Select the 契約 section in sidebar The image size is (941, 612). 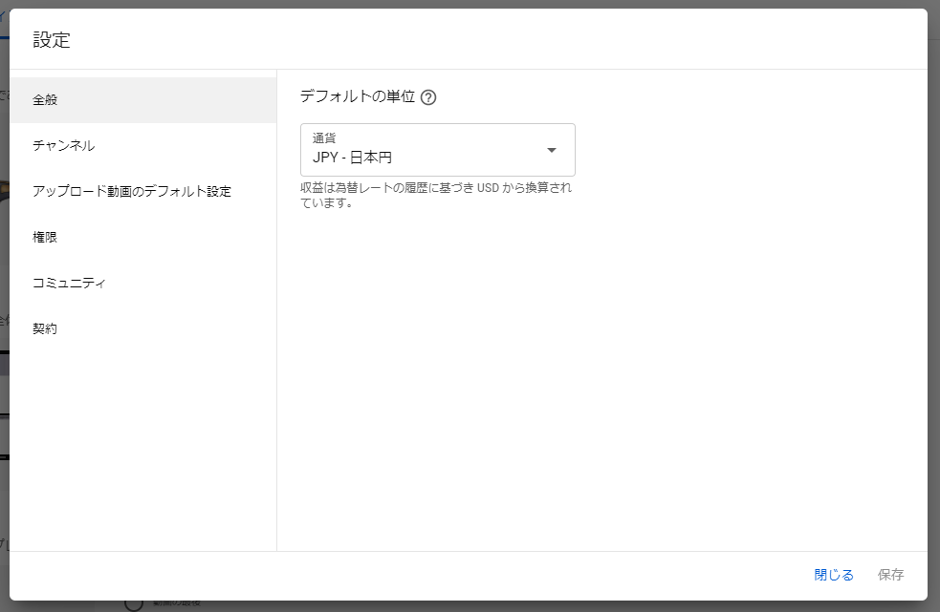click(x=143, y=329)
